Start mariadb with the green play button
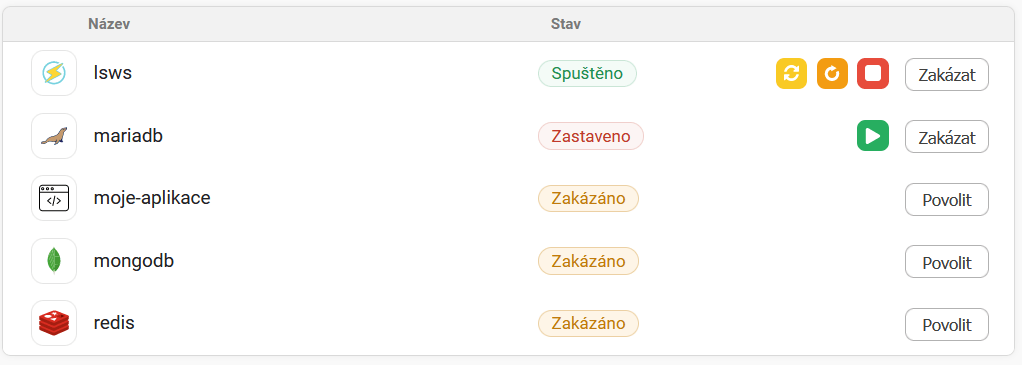1022x365 pixels. tap(873, 136)
